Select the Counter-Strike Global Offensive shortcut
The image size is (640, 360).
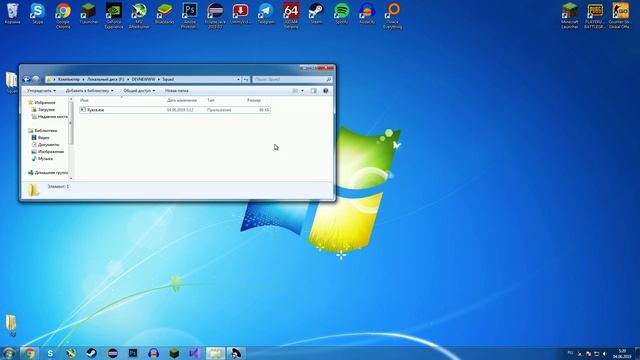[x=620, y=16]
